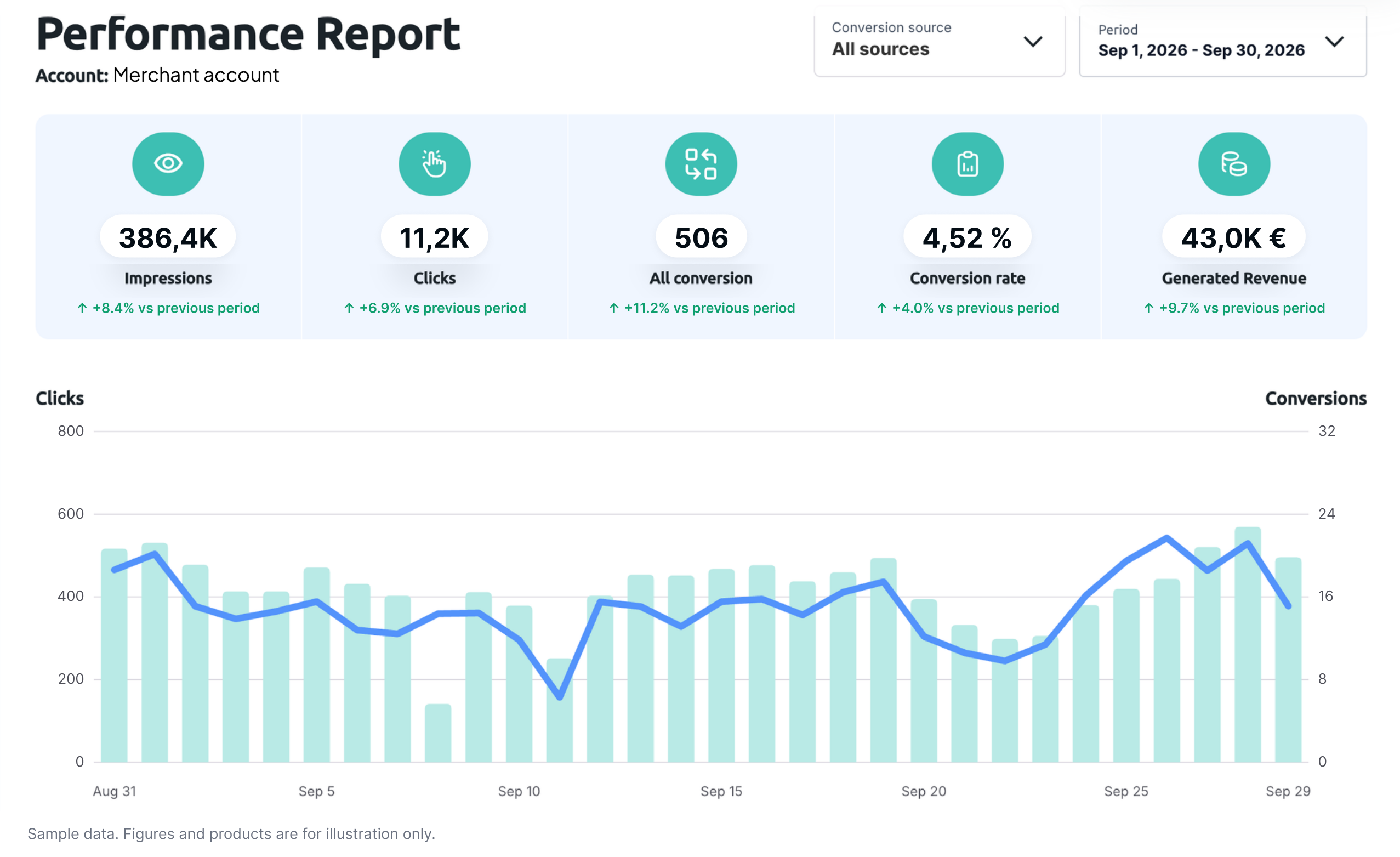This screenshot has height=857, width=1400.
Task: Click the Sep 29 bar in chart
Action: [1288, 660]
